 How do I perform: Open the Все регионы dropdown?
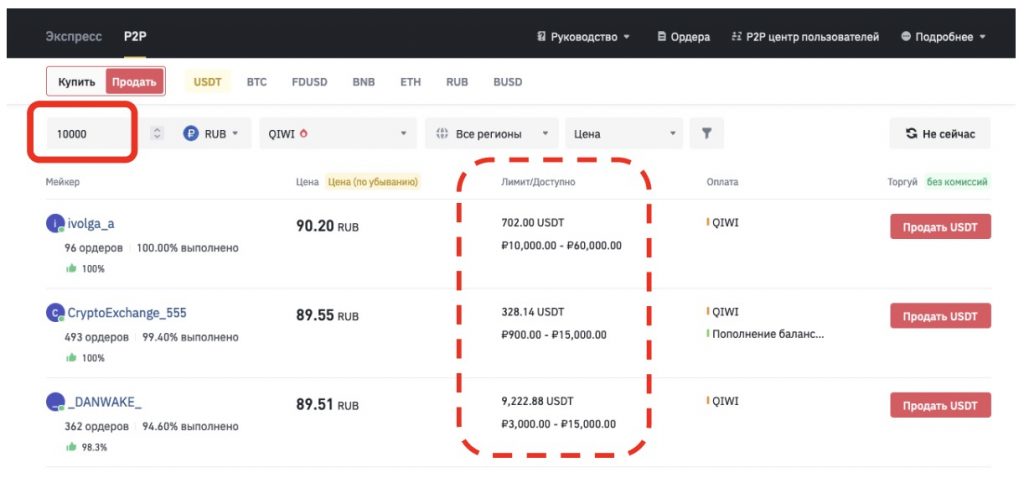pos(492,133)
